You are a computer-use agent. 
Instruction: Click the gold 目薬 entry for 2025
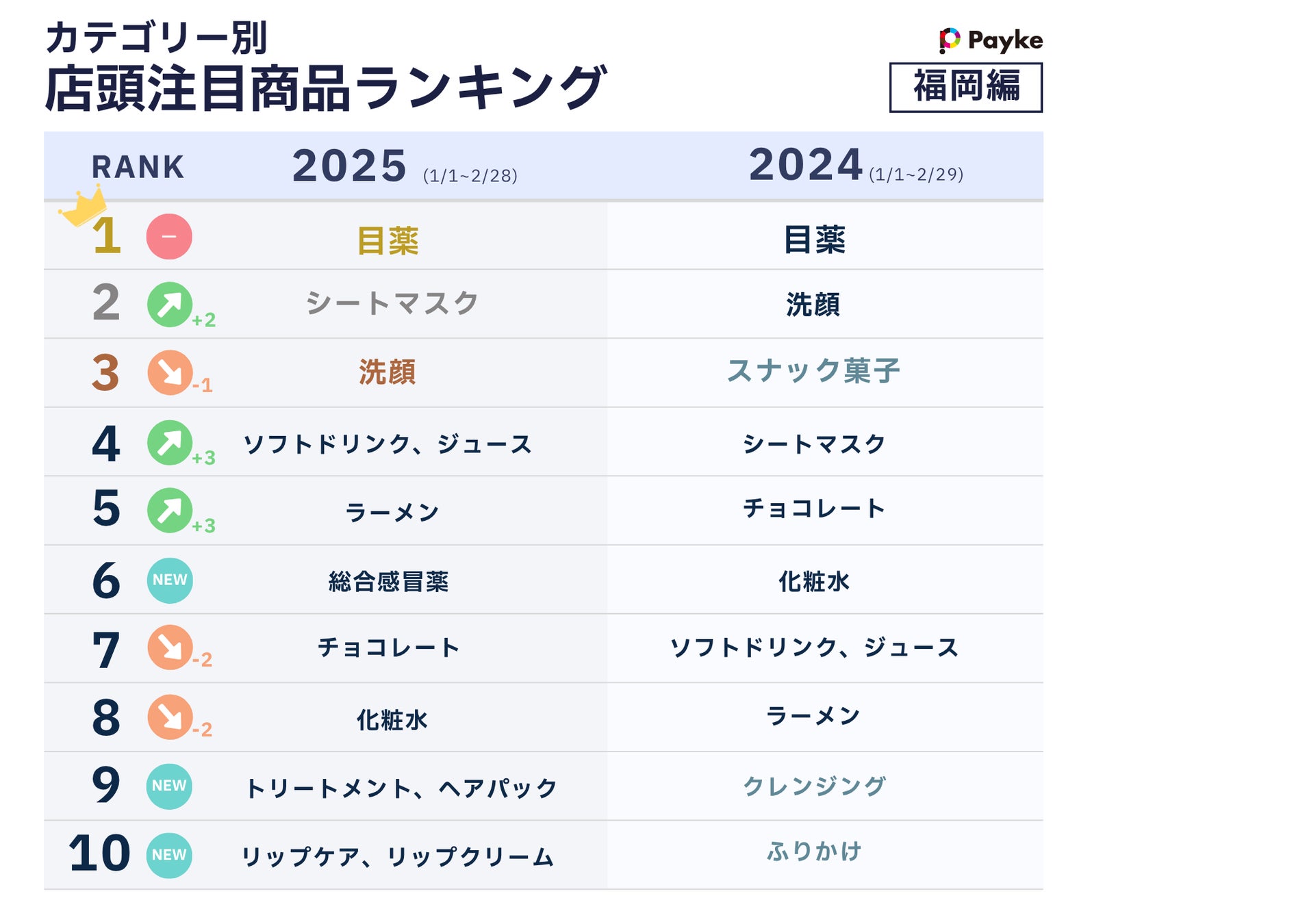click(x=388, y=241)
